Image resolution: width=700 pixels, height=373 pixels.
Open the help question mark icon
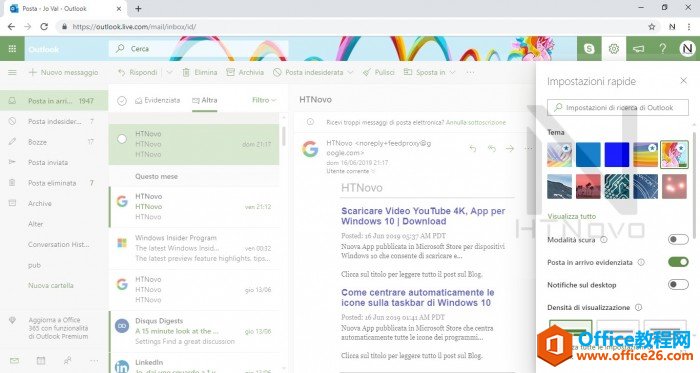click(x=663, y=49)
